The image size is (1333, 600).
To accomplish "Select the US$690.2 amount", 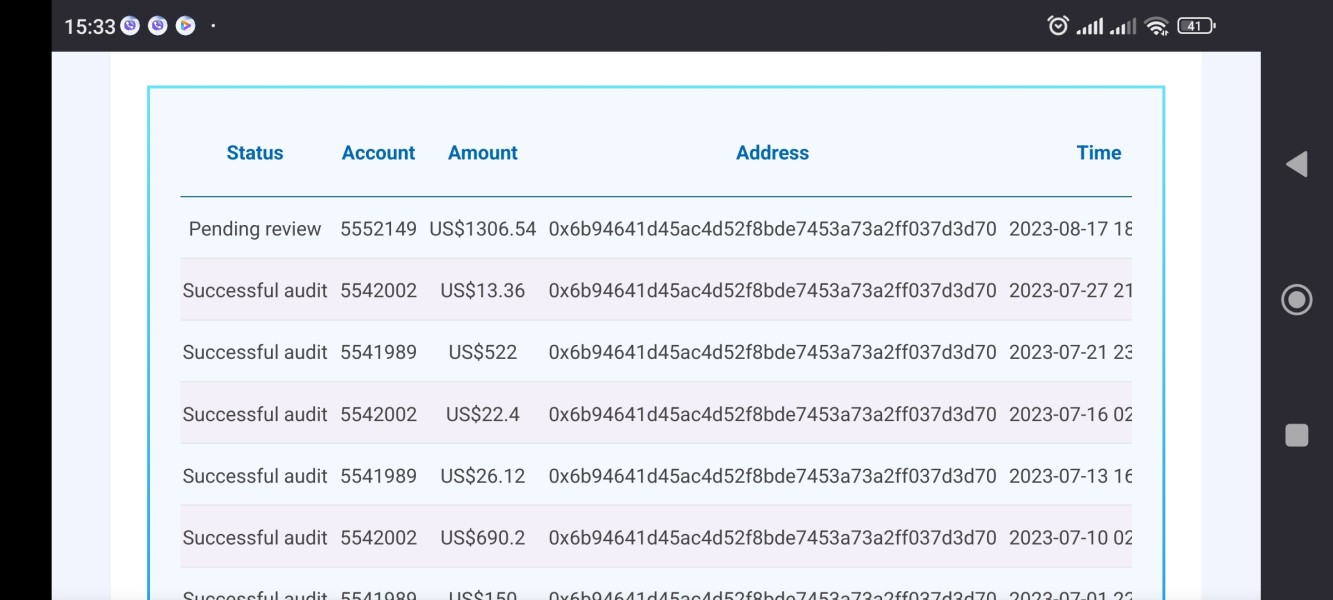I will (483, 538).
